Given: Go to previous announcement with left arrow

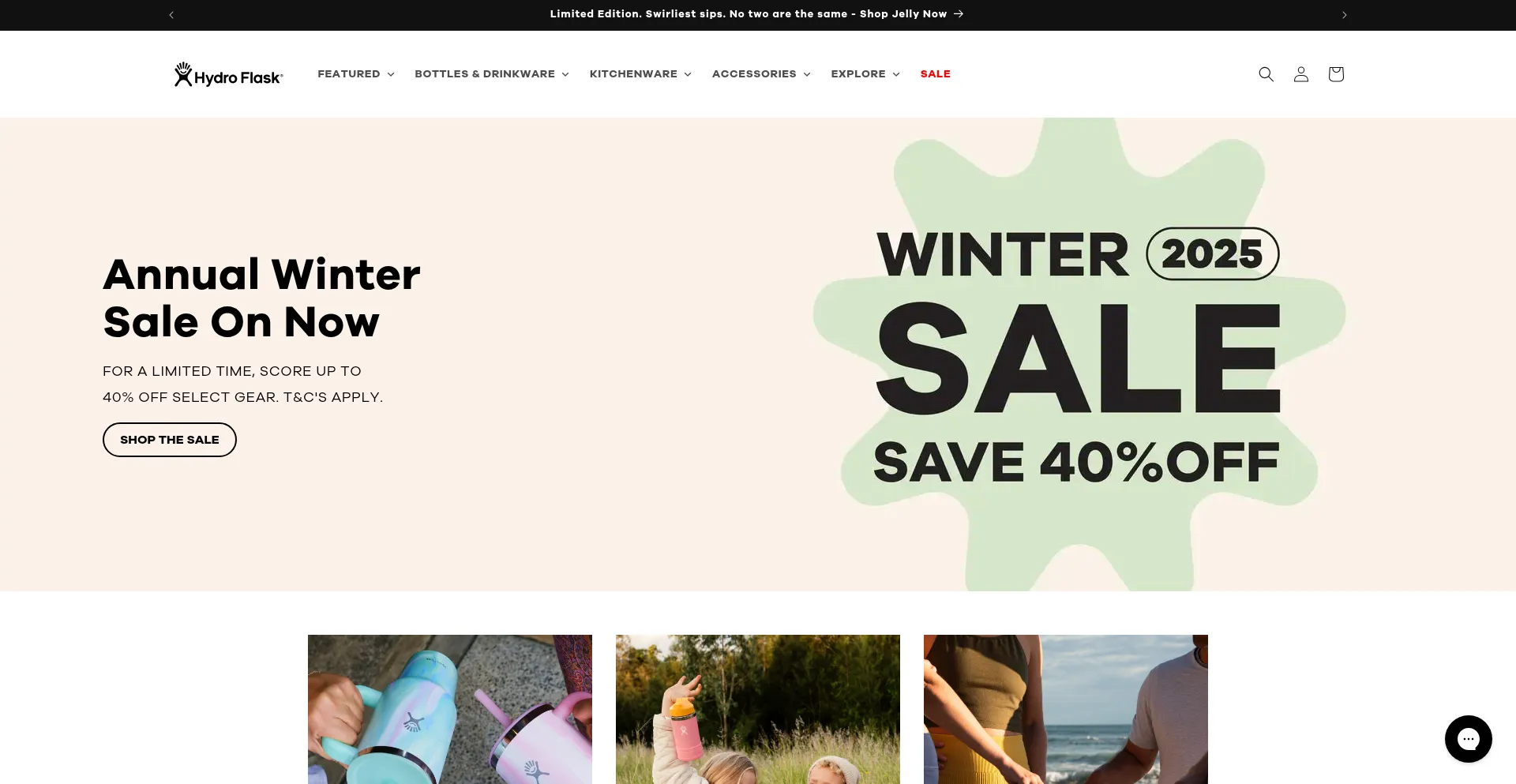Looking at the screenshot, I should click(171, 15).
